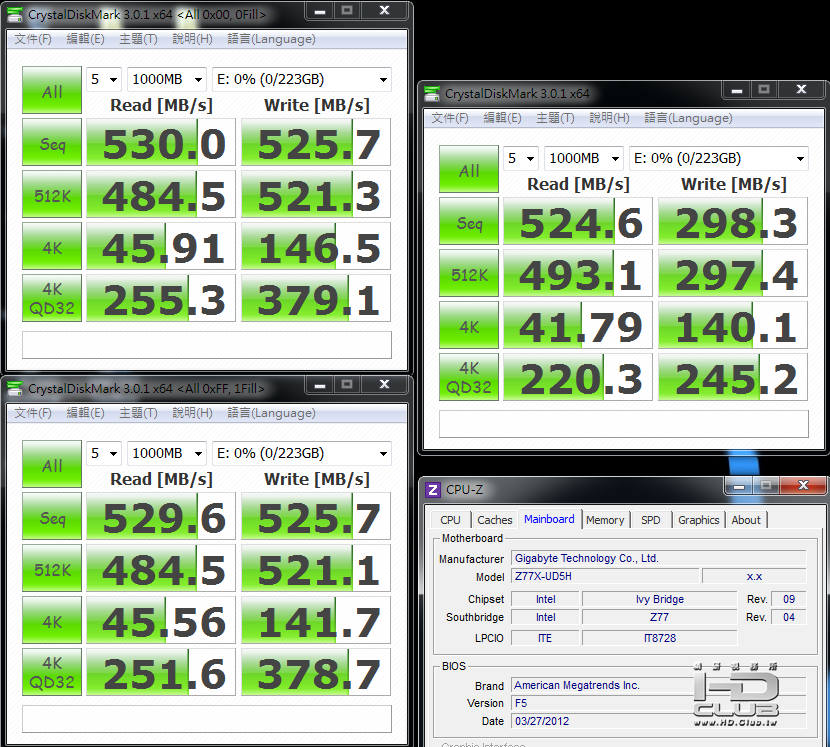Open 語言(Language) menu in 1Fill window
Image resolution: width=830 pixels, height=747 pixels.
click(271, 412)
